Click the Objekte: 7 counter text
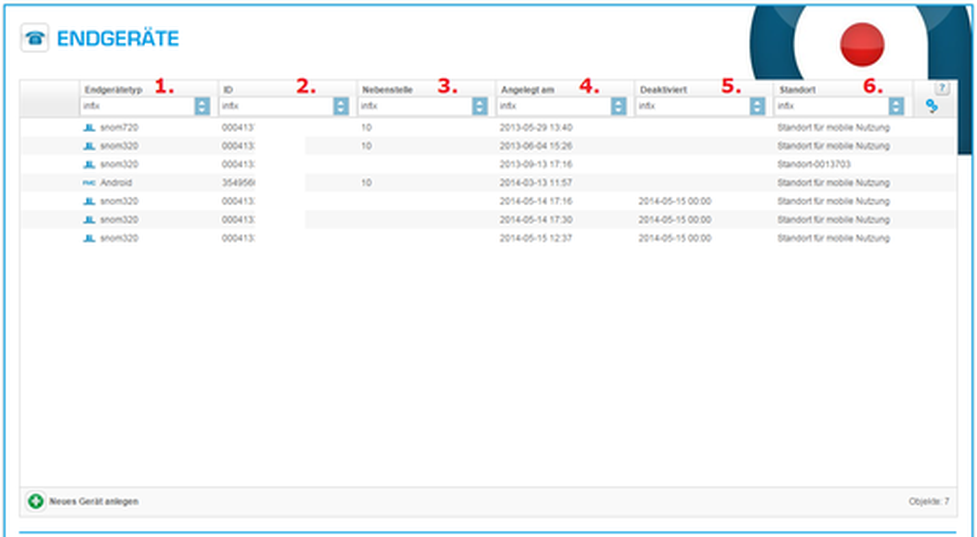This screenshot has width=977, height=537. 929,501
